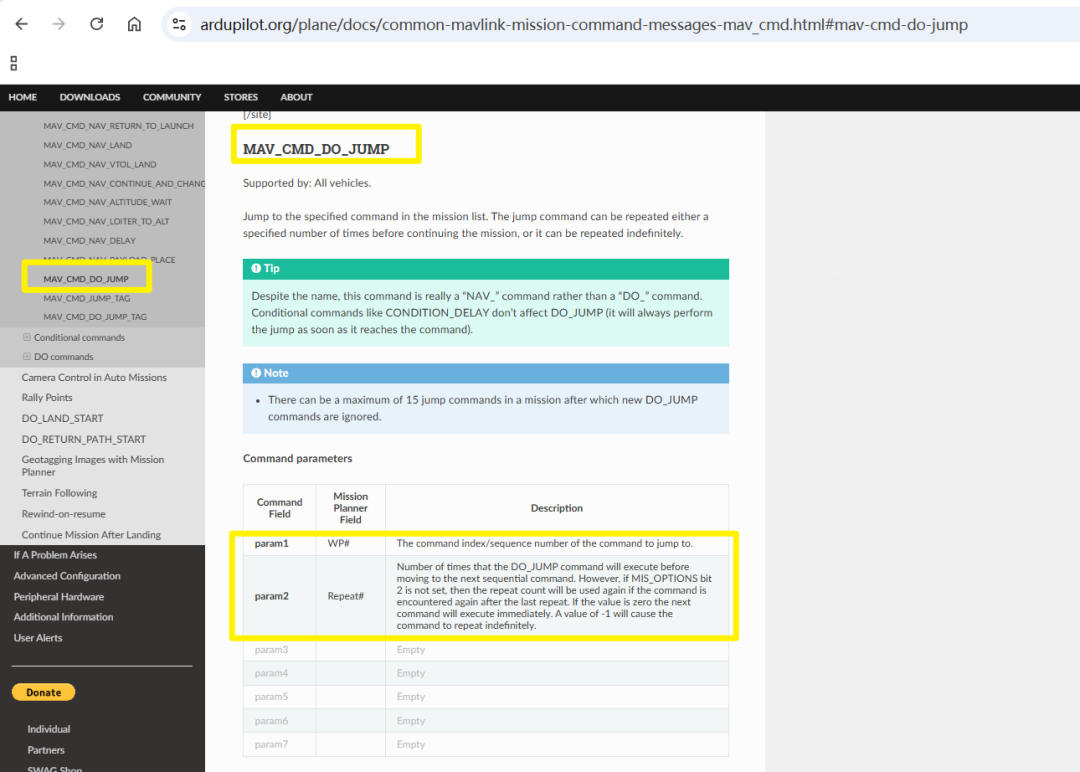The height and width of the screenshot is (772, 1080).
Task: Open MAV_CMD_NAV_LAND sidebar link
Action: tap(87, 145)
